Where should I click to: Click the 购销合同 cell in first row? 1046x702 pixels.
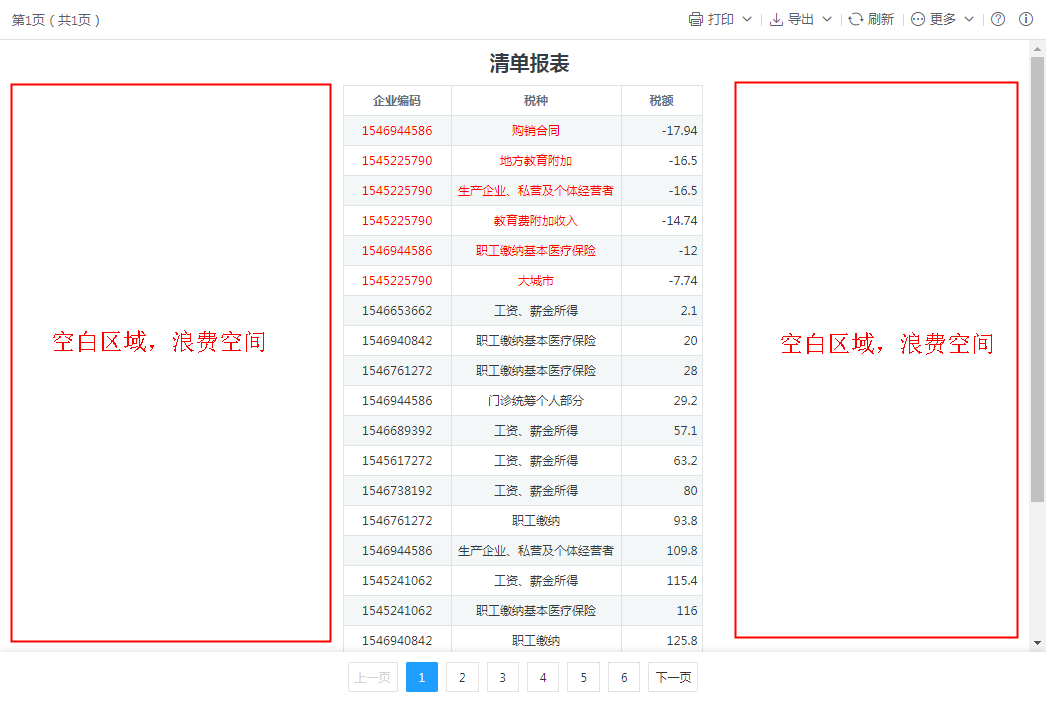point(536,131)
